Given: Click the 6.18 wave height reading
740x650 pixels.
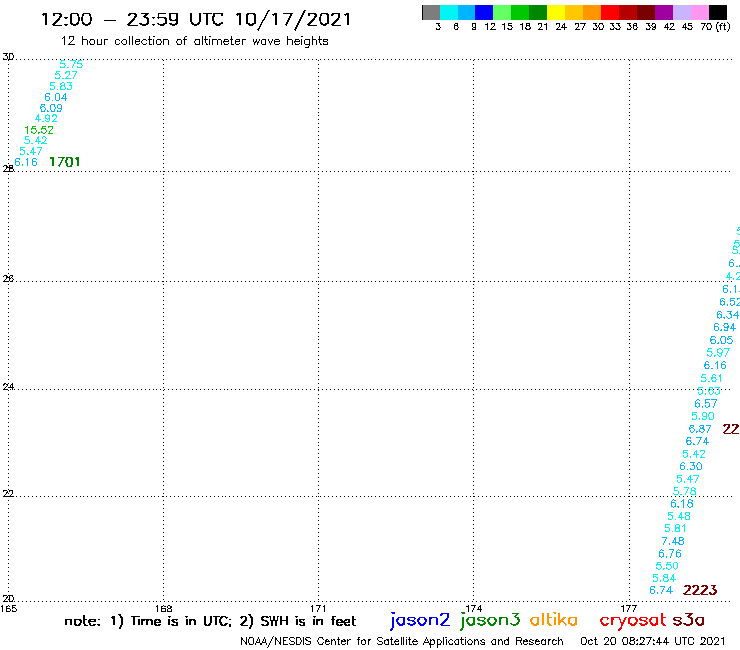Looking at the screenshot, I should [681, 503].
